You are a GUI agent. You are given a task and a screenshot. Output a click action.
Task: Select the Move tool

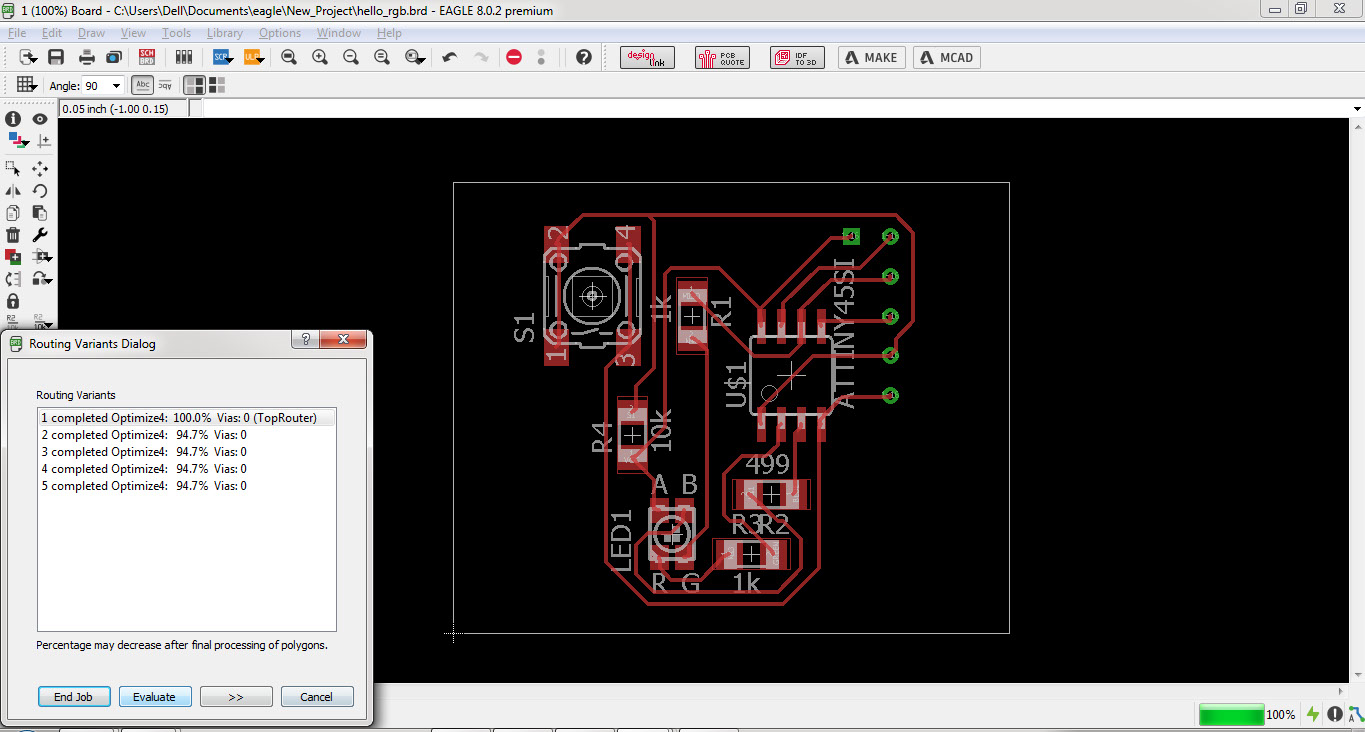point(40,168)
